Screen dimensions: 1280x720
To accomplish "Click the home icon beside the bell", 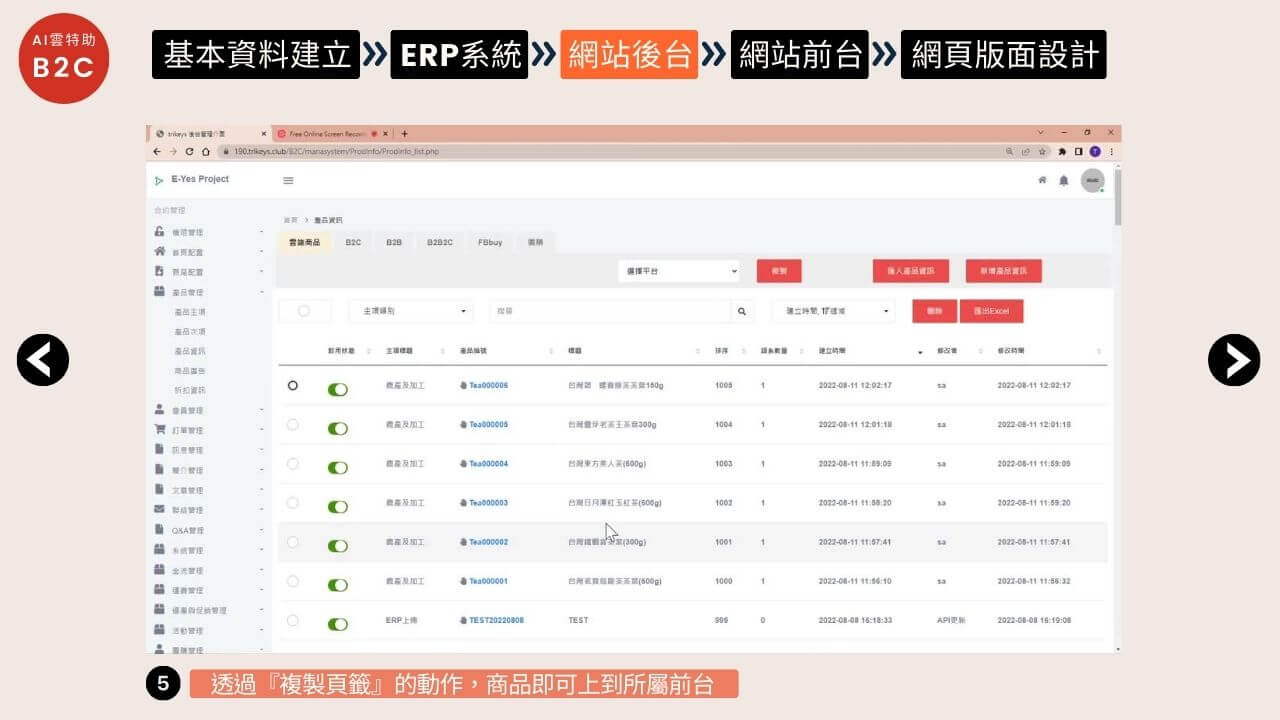I will pyautogui.click(x=1042, y=181).
